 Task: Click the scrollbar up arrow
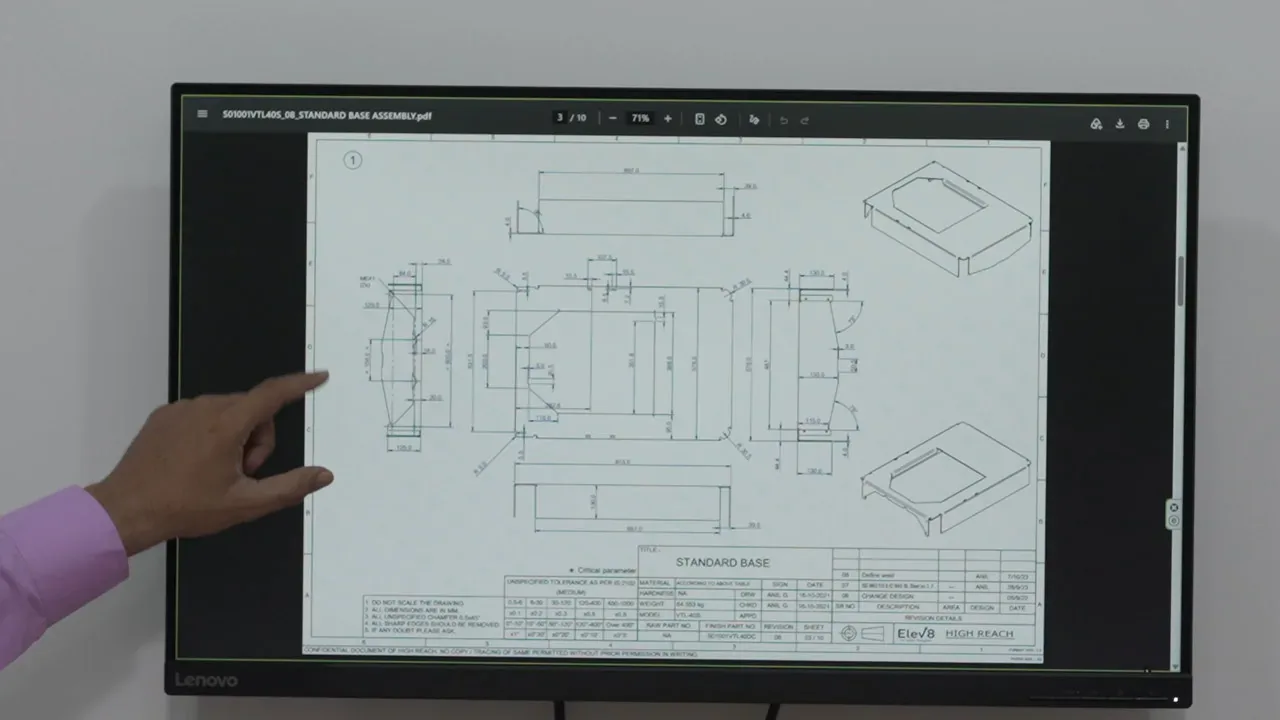pos(1181,148)
